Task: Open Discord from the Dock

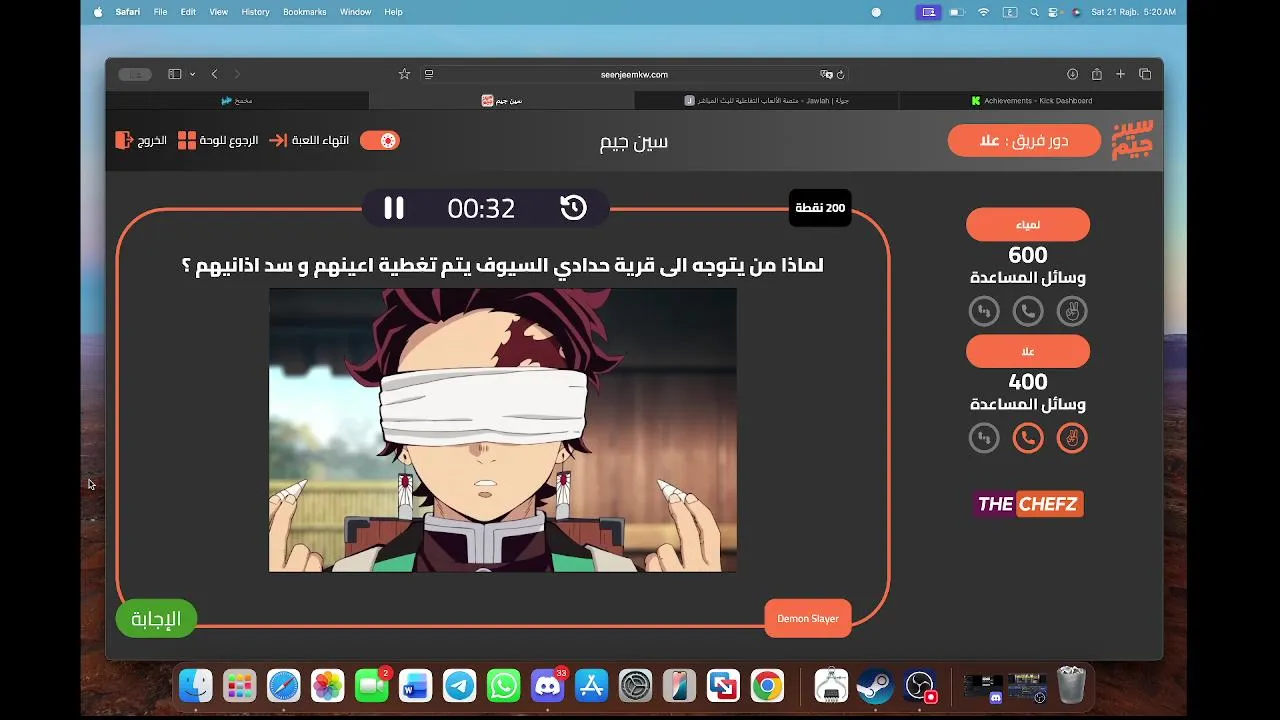Action: click(x=548, y=685)
